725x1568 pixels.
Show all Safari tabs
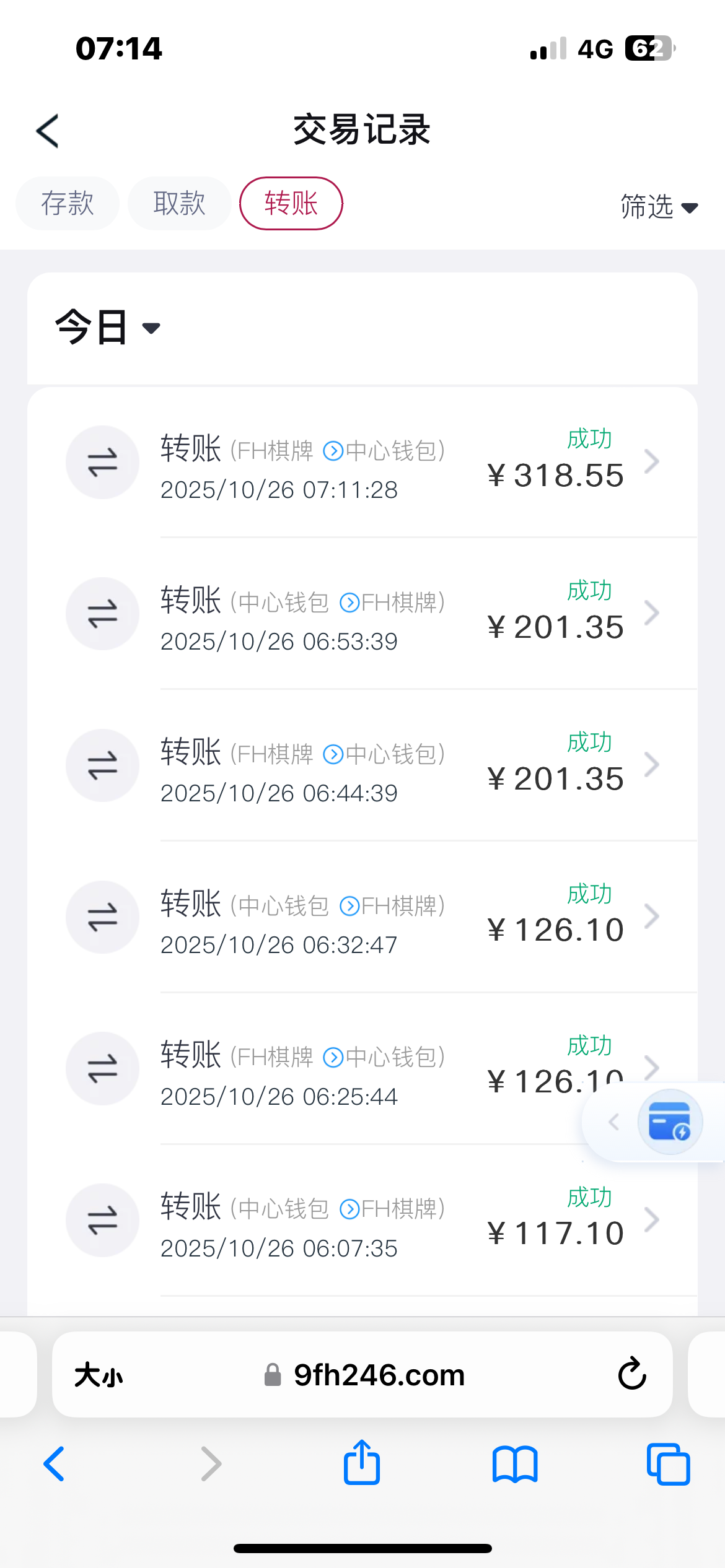668,1465
